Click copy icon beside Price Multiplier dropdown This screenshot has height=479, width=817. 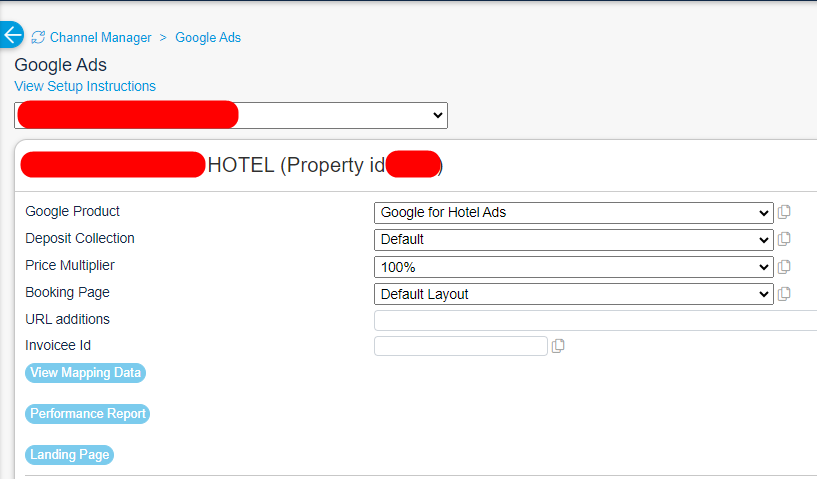pos(784,266)
